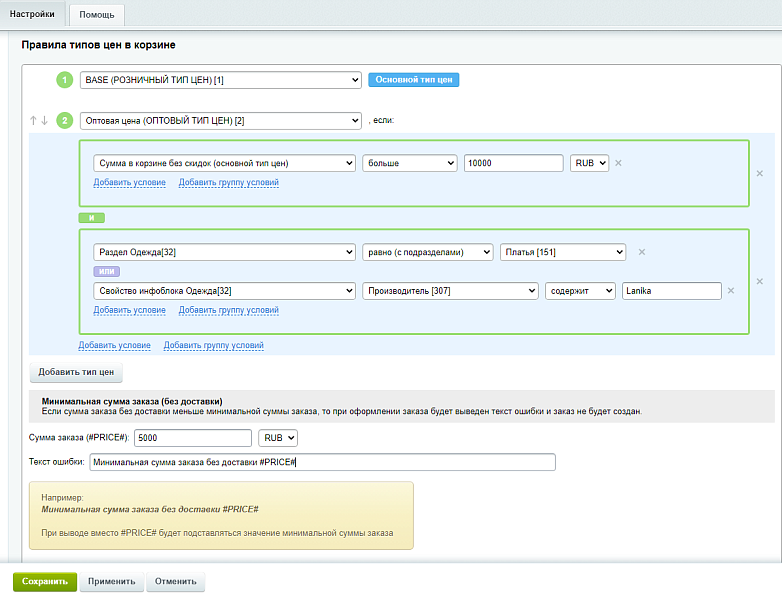
Task: Switch to the Помощь tab
Action: 97,14
